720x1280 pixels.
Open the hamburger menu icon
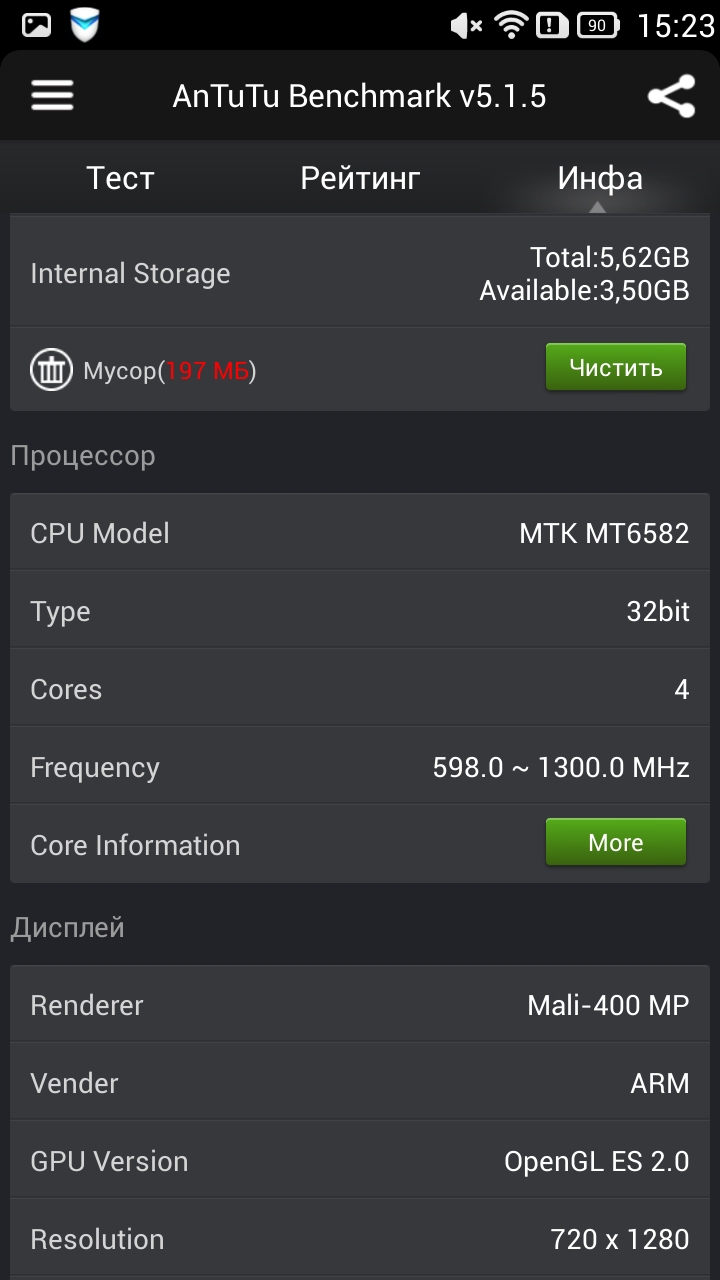[x=52, y=96]
